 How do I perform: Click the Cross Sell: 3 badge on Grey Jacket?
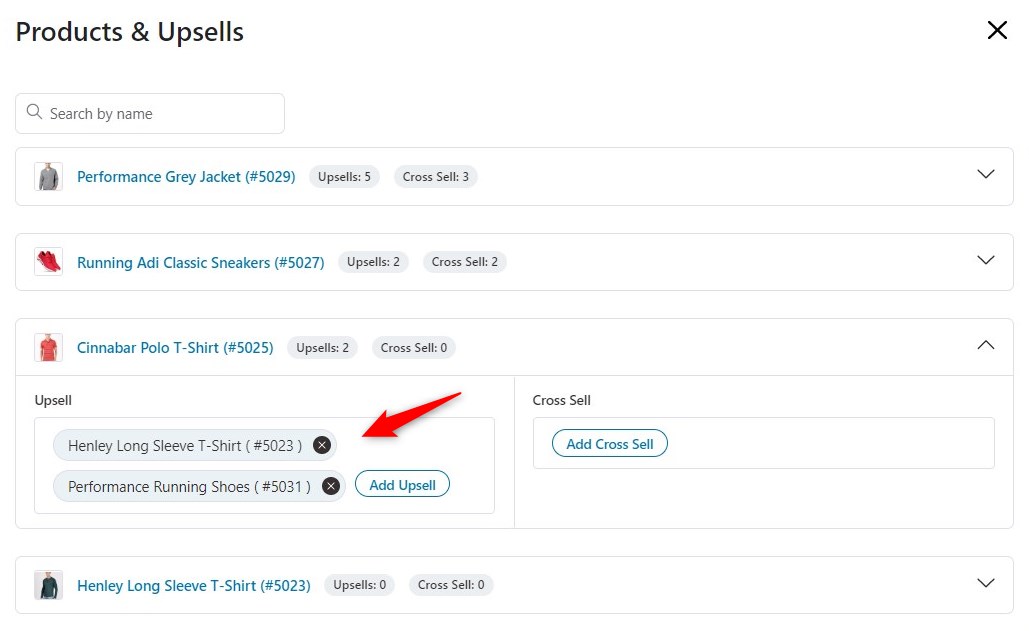(x=435, y=176)
